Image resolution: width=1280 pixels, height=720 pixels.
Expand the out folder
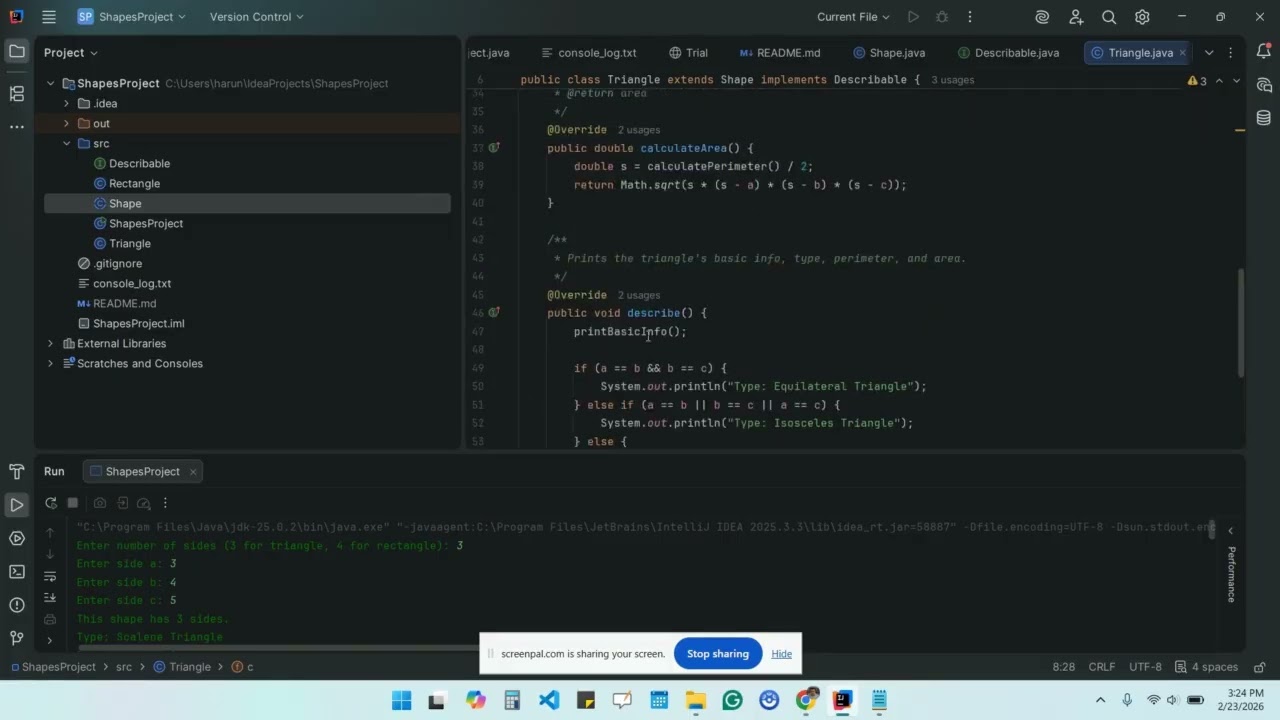pos(66,123)
